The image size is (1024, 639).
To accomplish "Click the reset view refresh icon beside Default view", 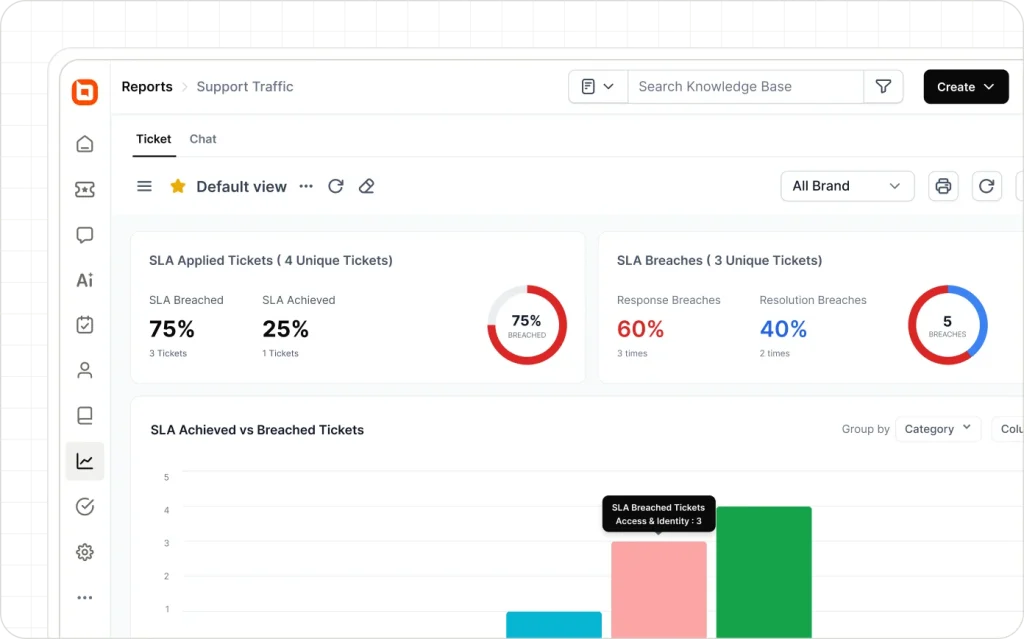I will [x=336, y=186].
